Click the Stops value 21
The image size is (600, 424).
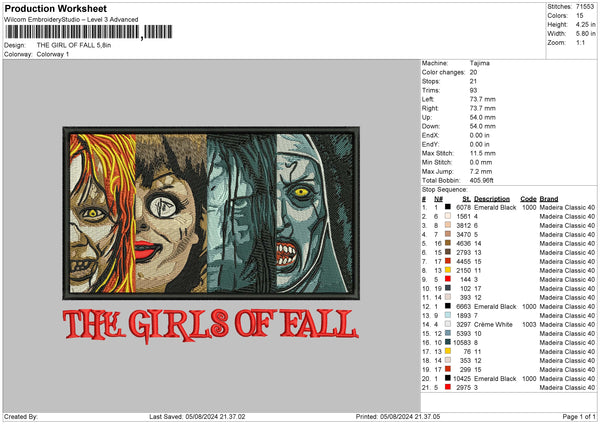[x=473, y=81]
